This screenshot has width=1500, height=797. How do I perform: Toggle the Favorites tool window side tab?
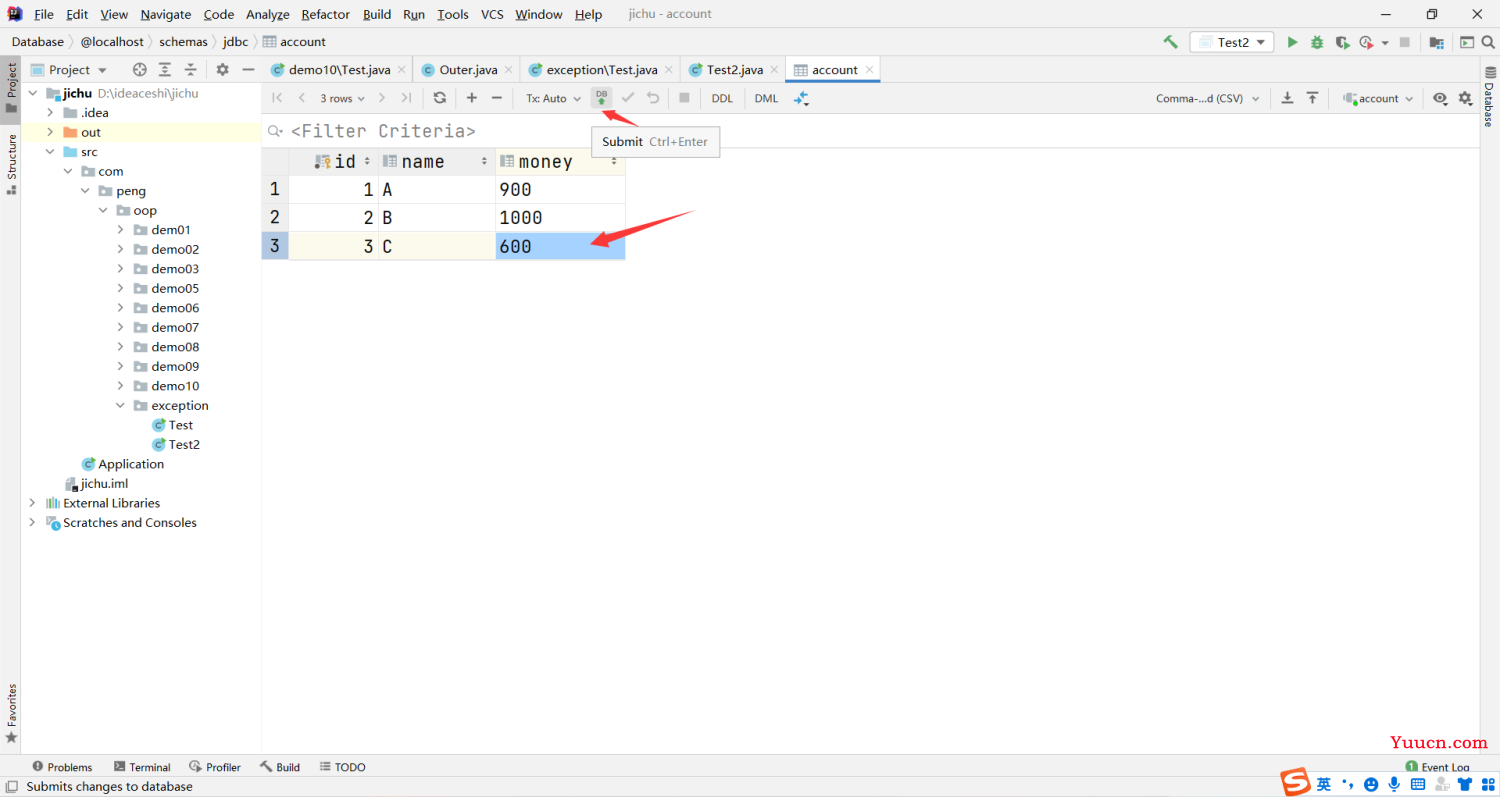point(11,714)
